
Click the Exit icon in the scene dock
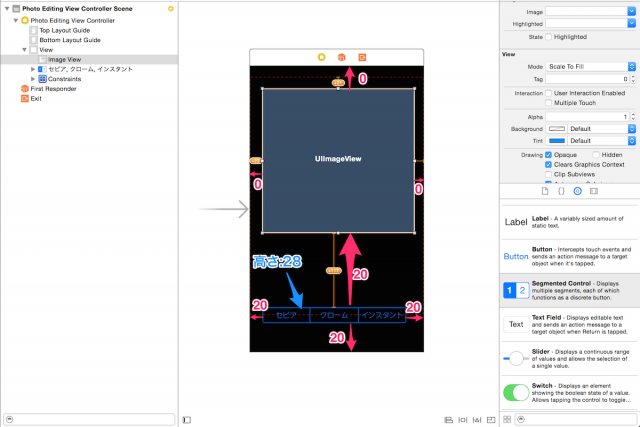point(362,57)
